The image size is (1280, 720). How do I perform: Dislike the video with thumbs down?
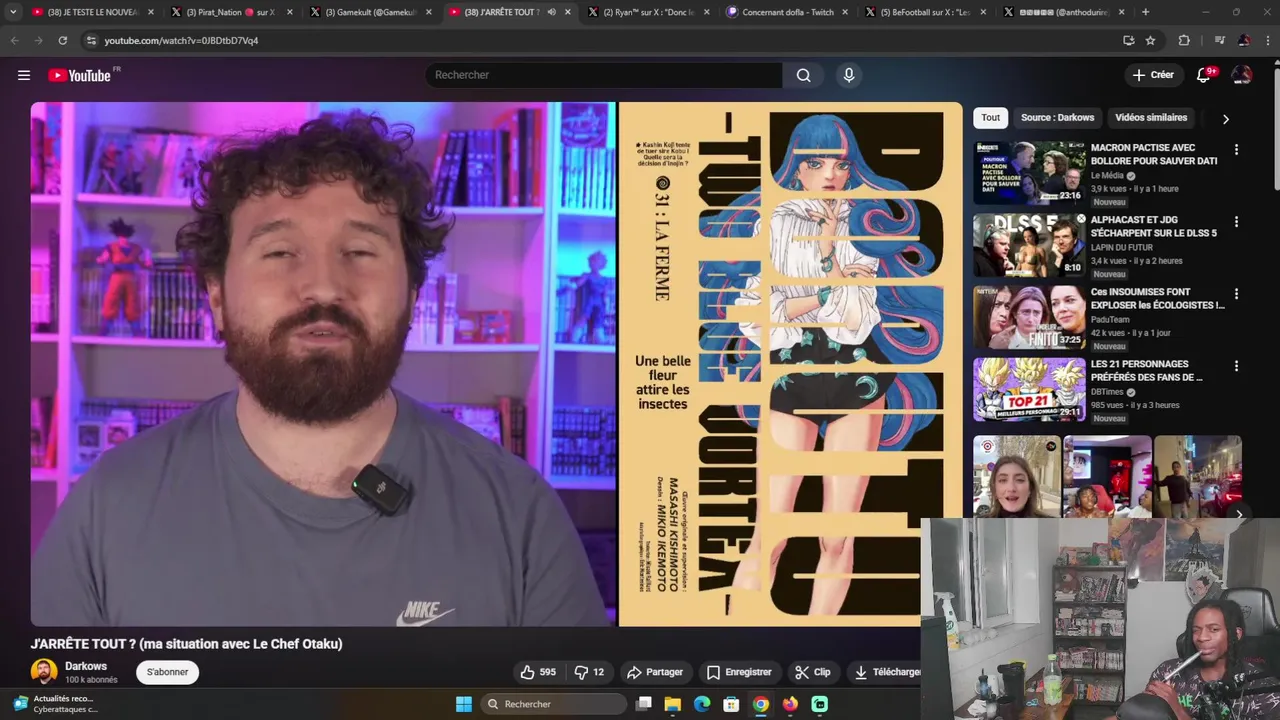tap(589, 672)
